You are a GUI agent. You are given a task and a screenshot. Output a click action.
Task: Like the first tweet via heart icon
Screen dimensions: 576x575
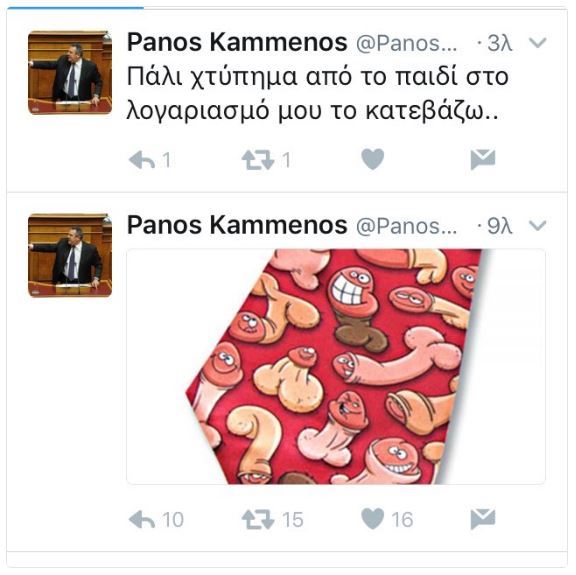(x=372, y=159)
